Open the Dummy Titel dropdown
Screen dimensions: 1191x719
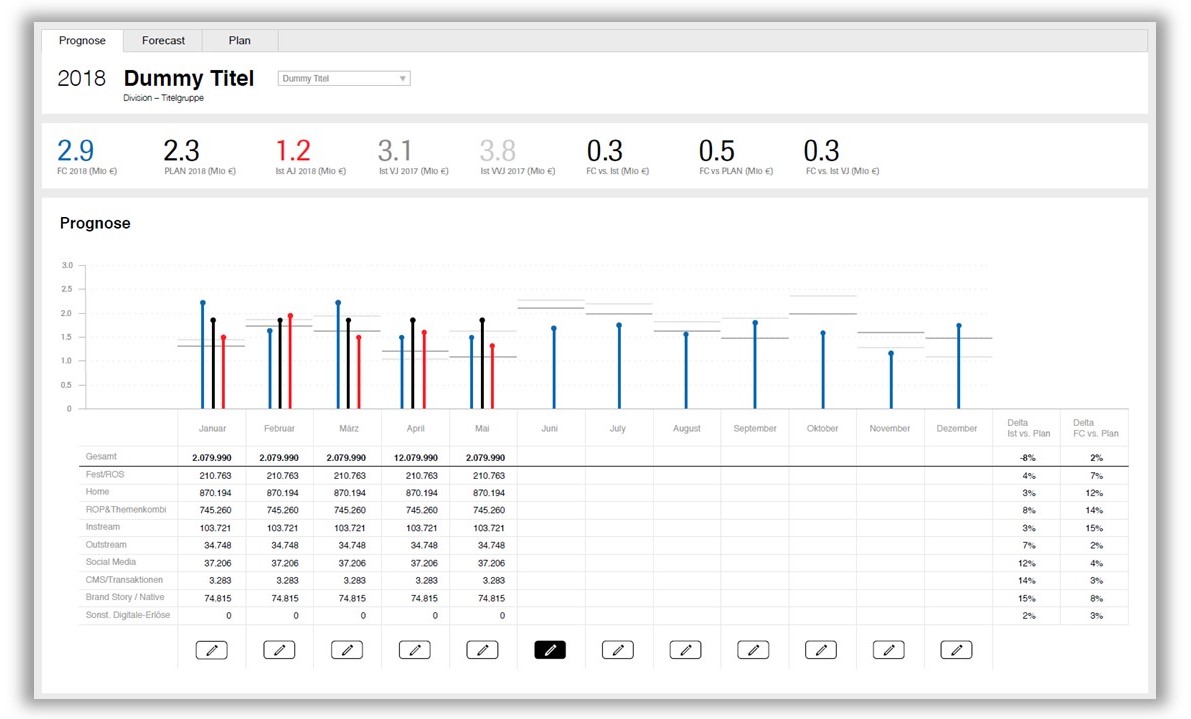pos(344,78)
